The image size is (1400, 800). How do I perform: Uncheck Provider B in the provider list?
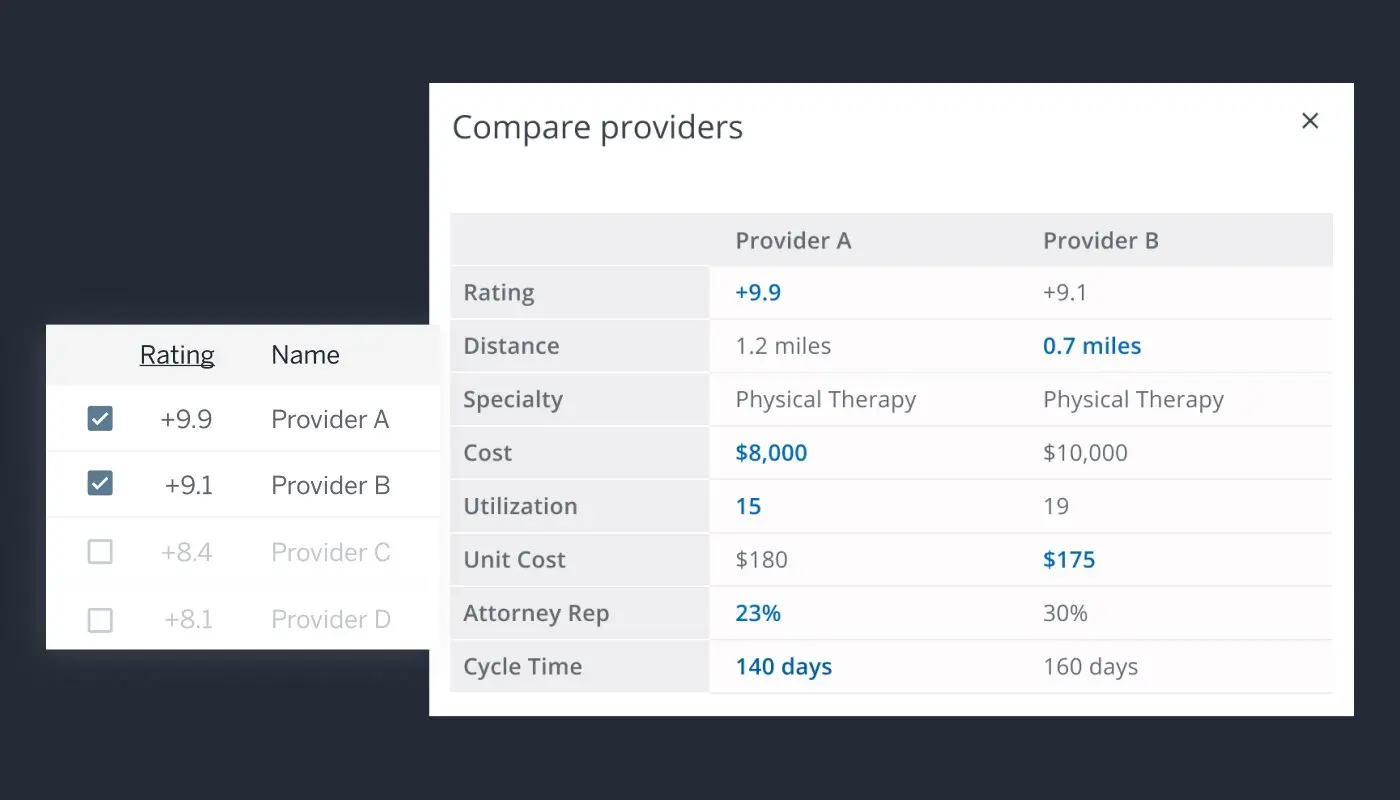(100, 484)
